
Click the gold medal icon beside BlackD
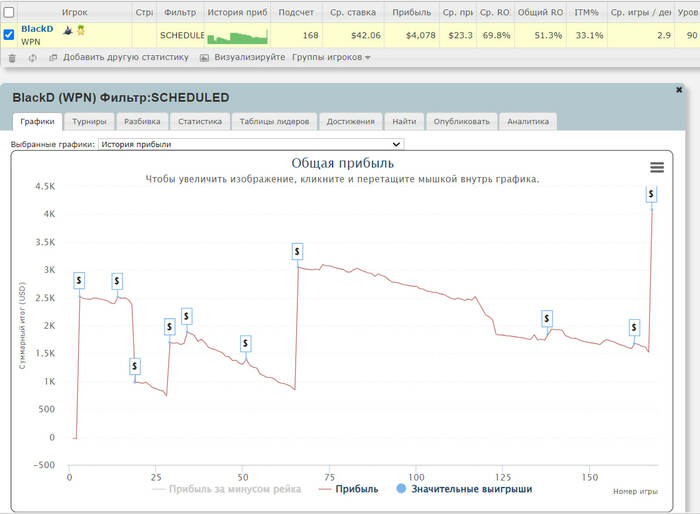(x=81, y=30)
